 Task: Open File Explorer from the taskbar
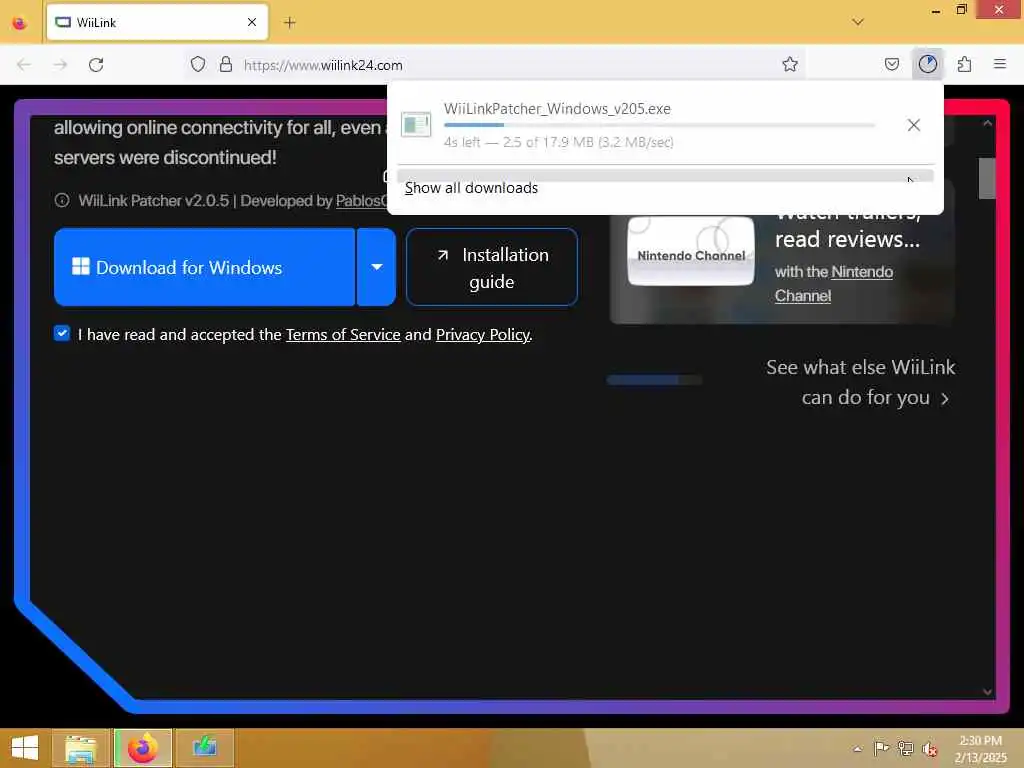81,748
